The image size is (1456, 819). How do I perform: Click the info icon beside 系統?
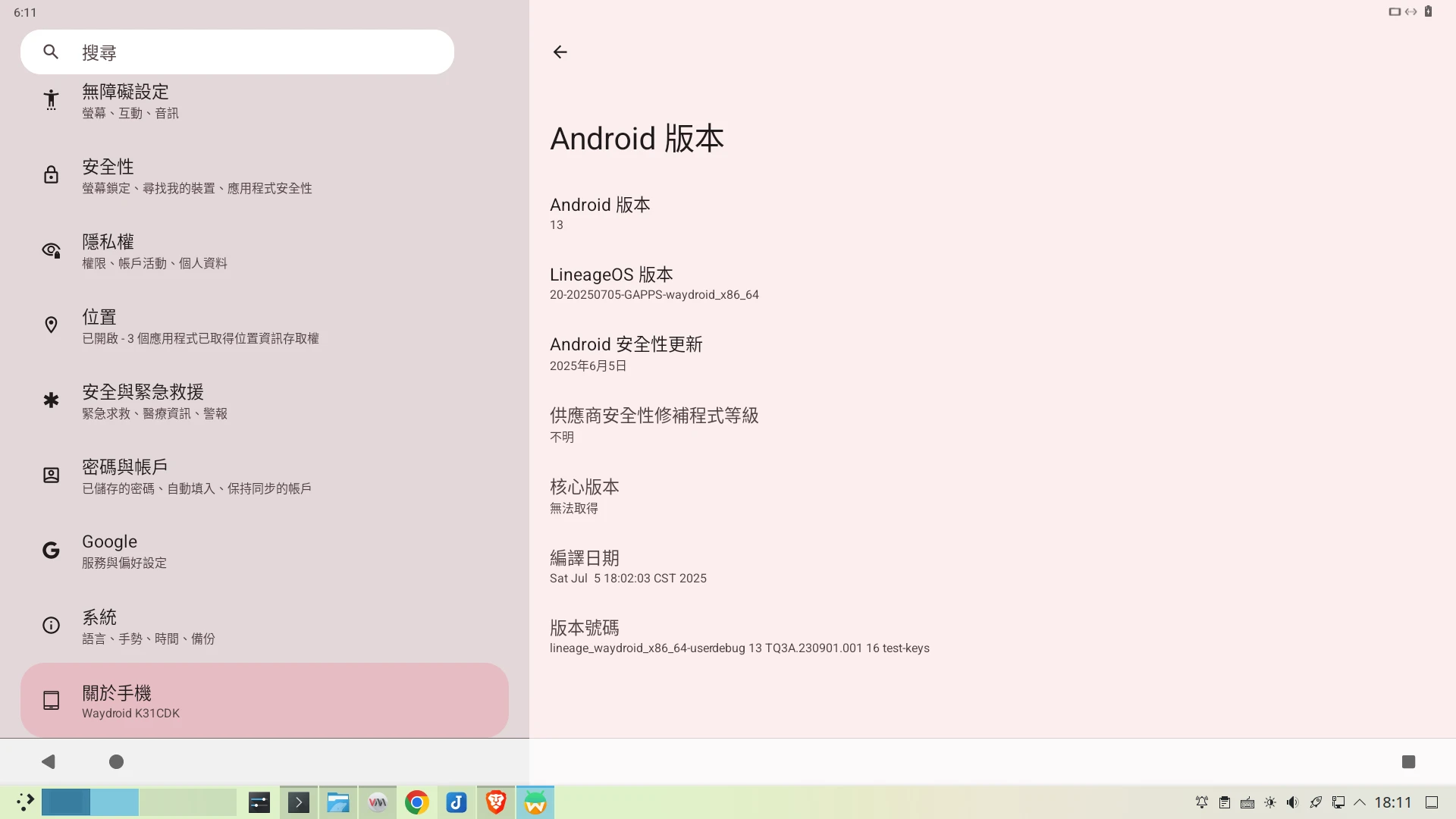[x=51, y=625]
